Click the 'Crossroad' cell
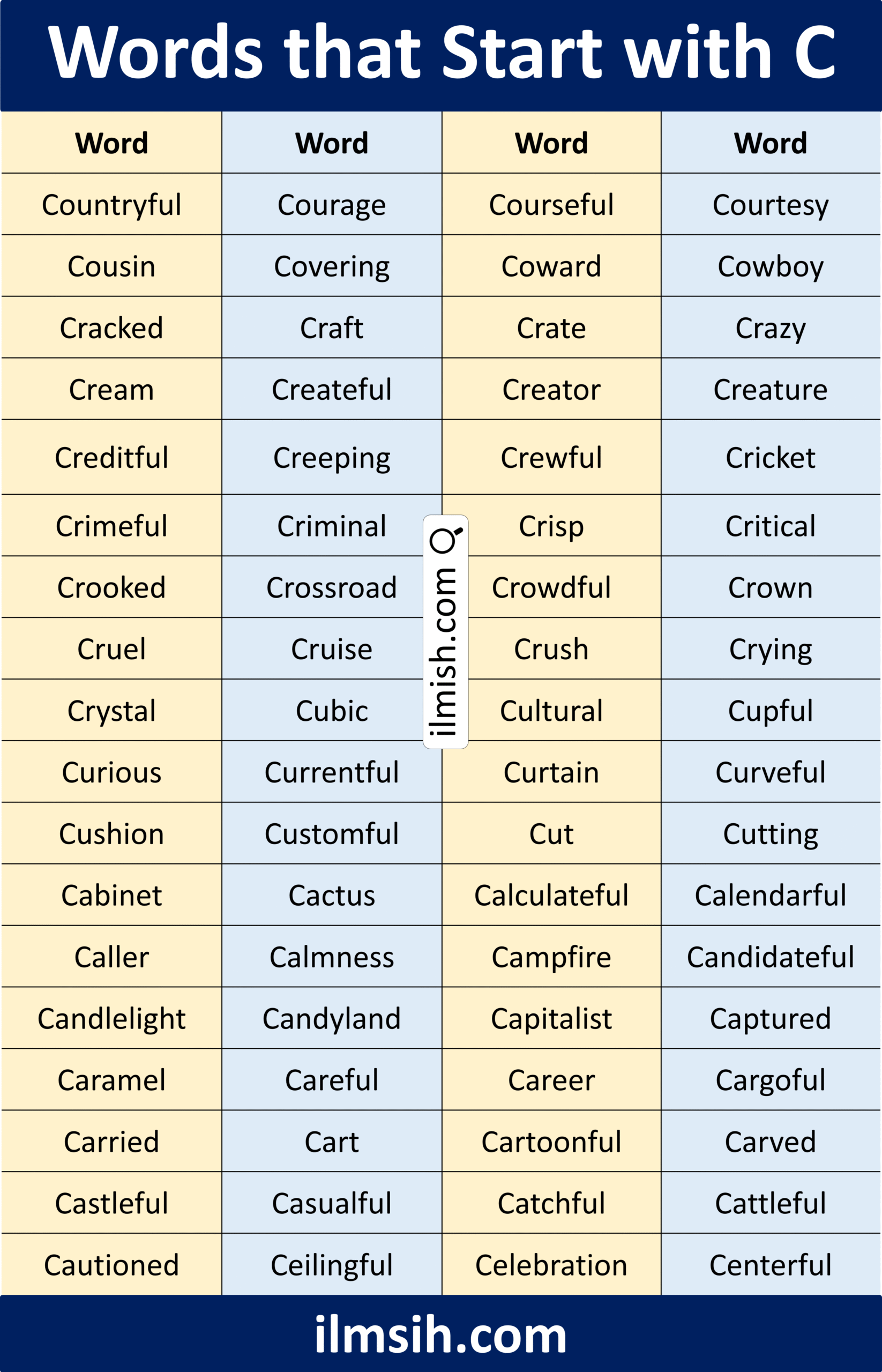Viewport: 882px width, 1372px height. [x=332, y=587]
